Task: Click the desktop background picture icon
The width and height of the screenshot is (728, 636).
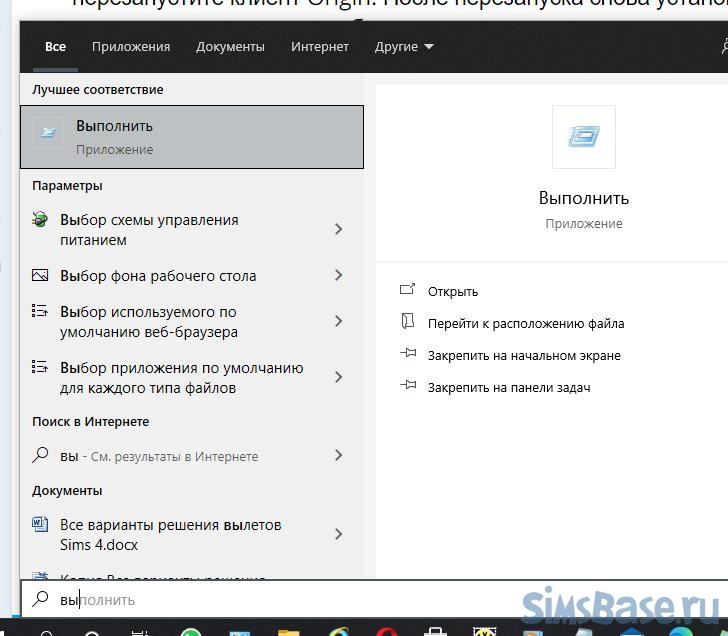Action: 40,275
